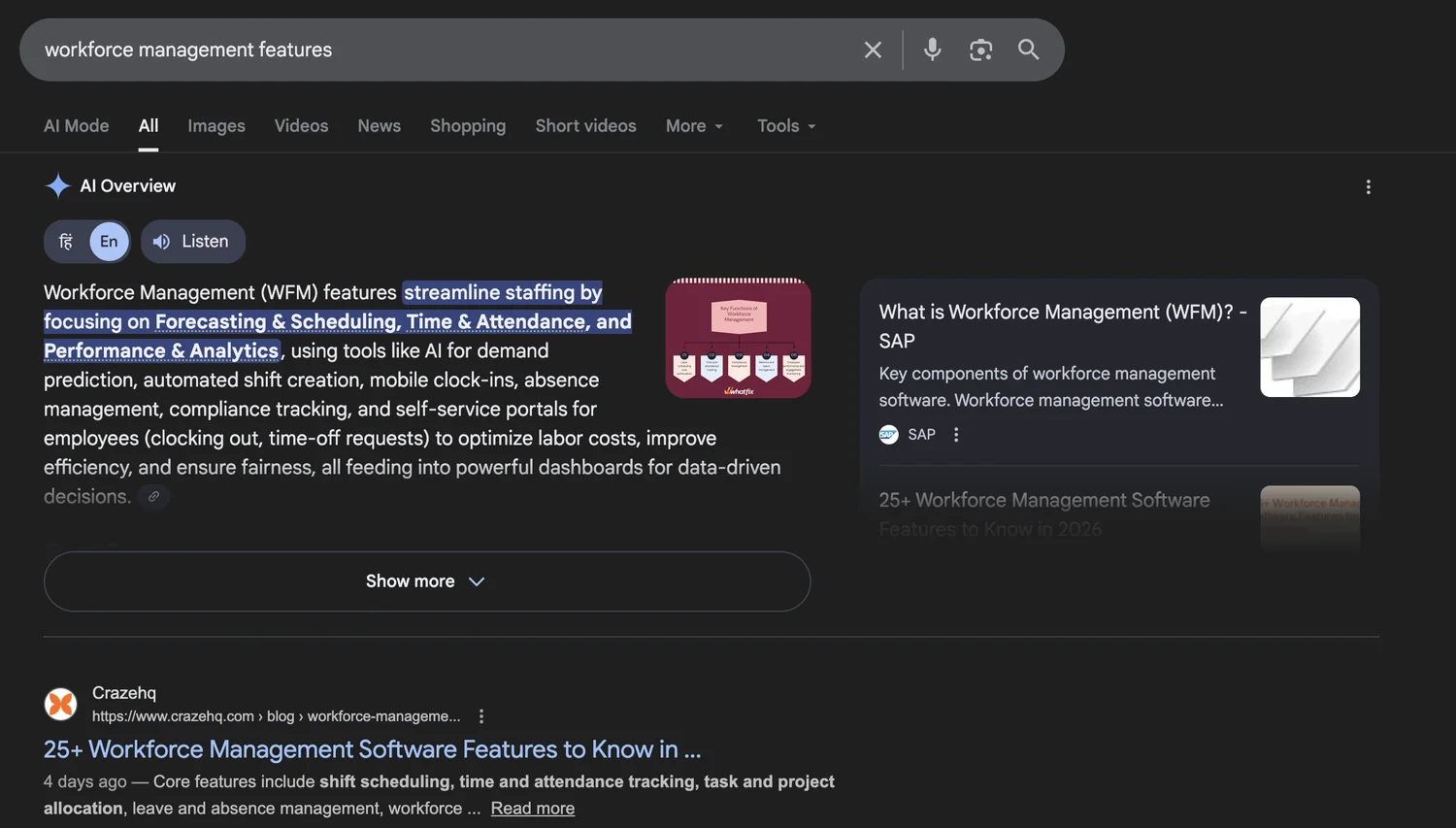Run search with the magnifying glass icon
This screenshot has width=1456, height=828.
pyautogui.click(x=1028, y=50)
